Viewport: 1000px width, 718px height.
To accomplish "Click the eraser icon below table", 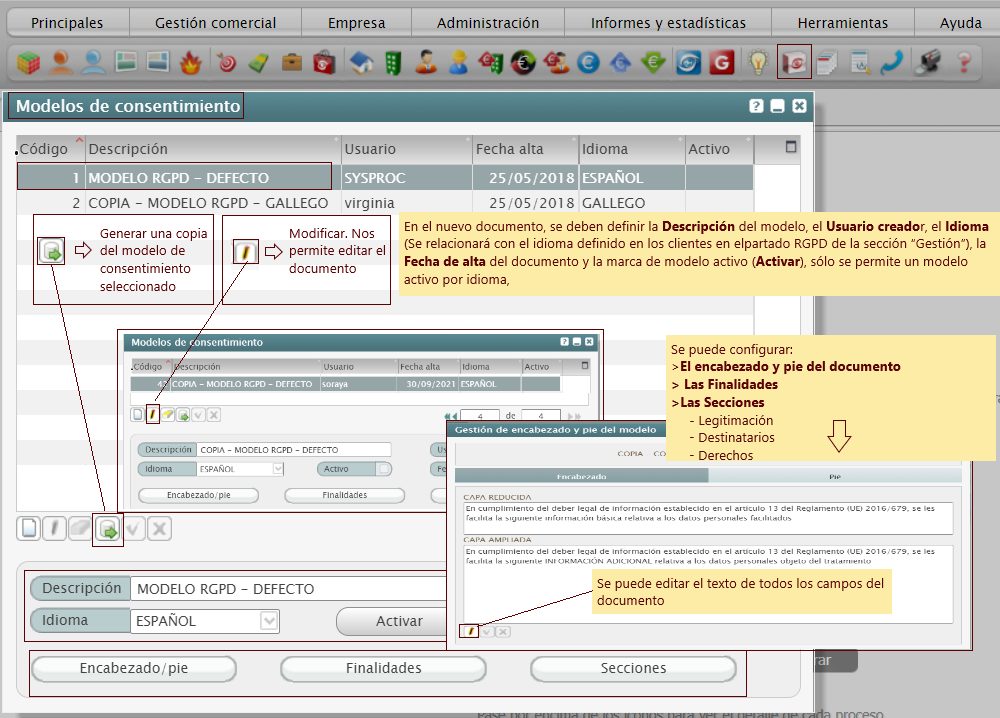I will tap(80, 529).
